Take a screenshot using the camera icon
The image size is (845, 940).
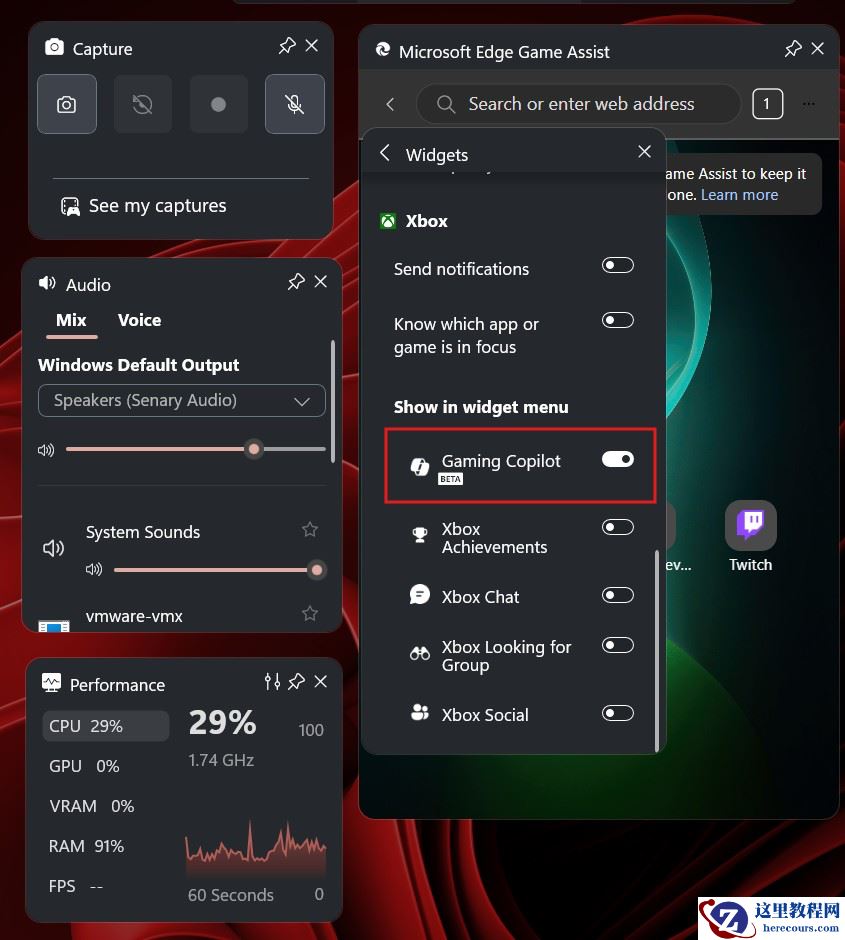tap(66, 103)
